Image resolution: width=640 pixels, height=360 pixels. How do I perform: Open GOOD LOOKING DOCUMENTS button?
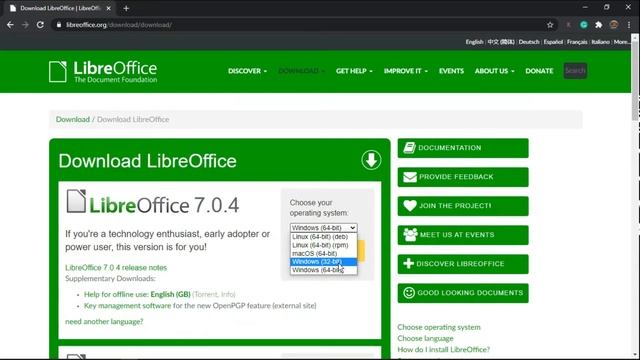pos(463,293)
